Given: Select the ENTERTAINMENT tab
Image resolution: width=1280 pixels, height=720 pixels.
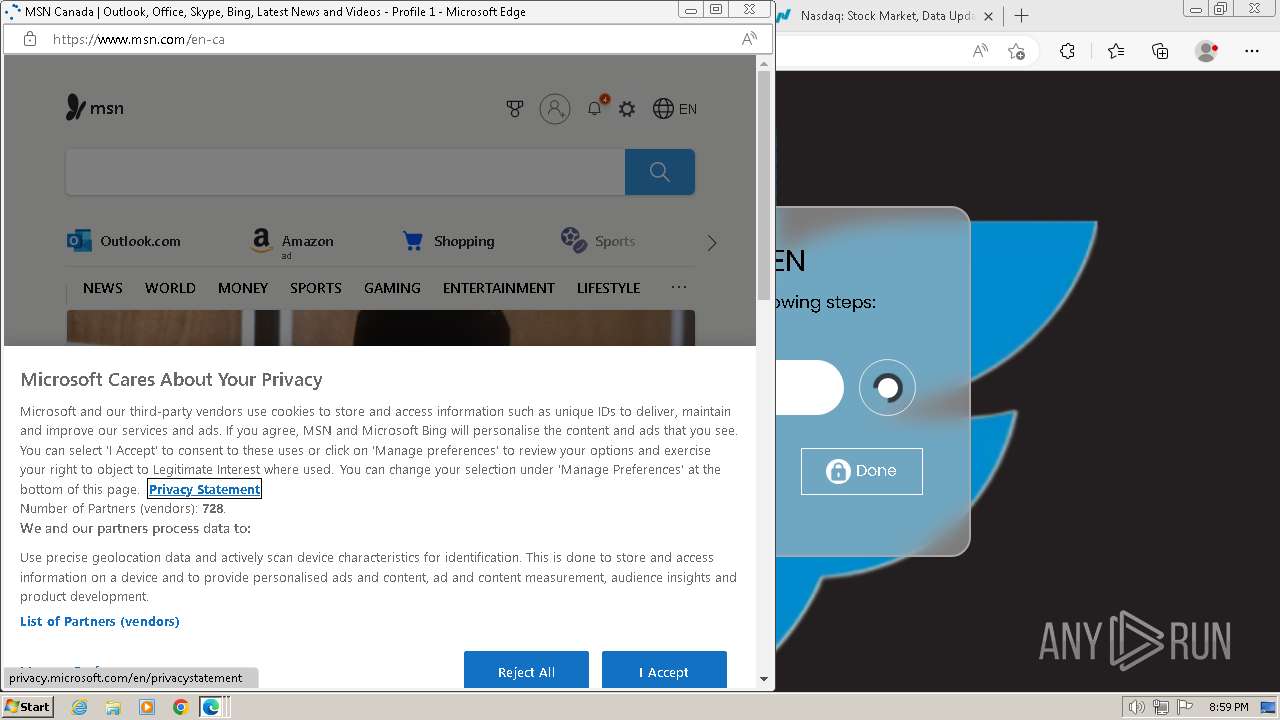Looking at the screenshot, I should click(x=499, y=288).
